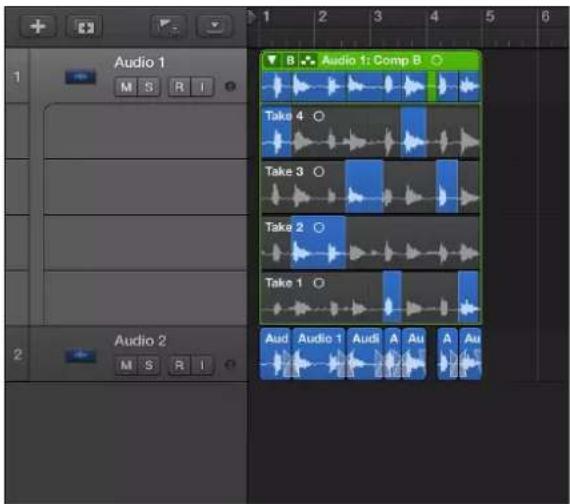Open the Global Tracks flag button
Screen dimensions: 570x504
[x=169, y=26]
